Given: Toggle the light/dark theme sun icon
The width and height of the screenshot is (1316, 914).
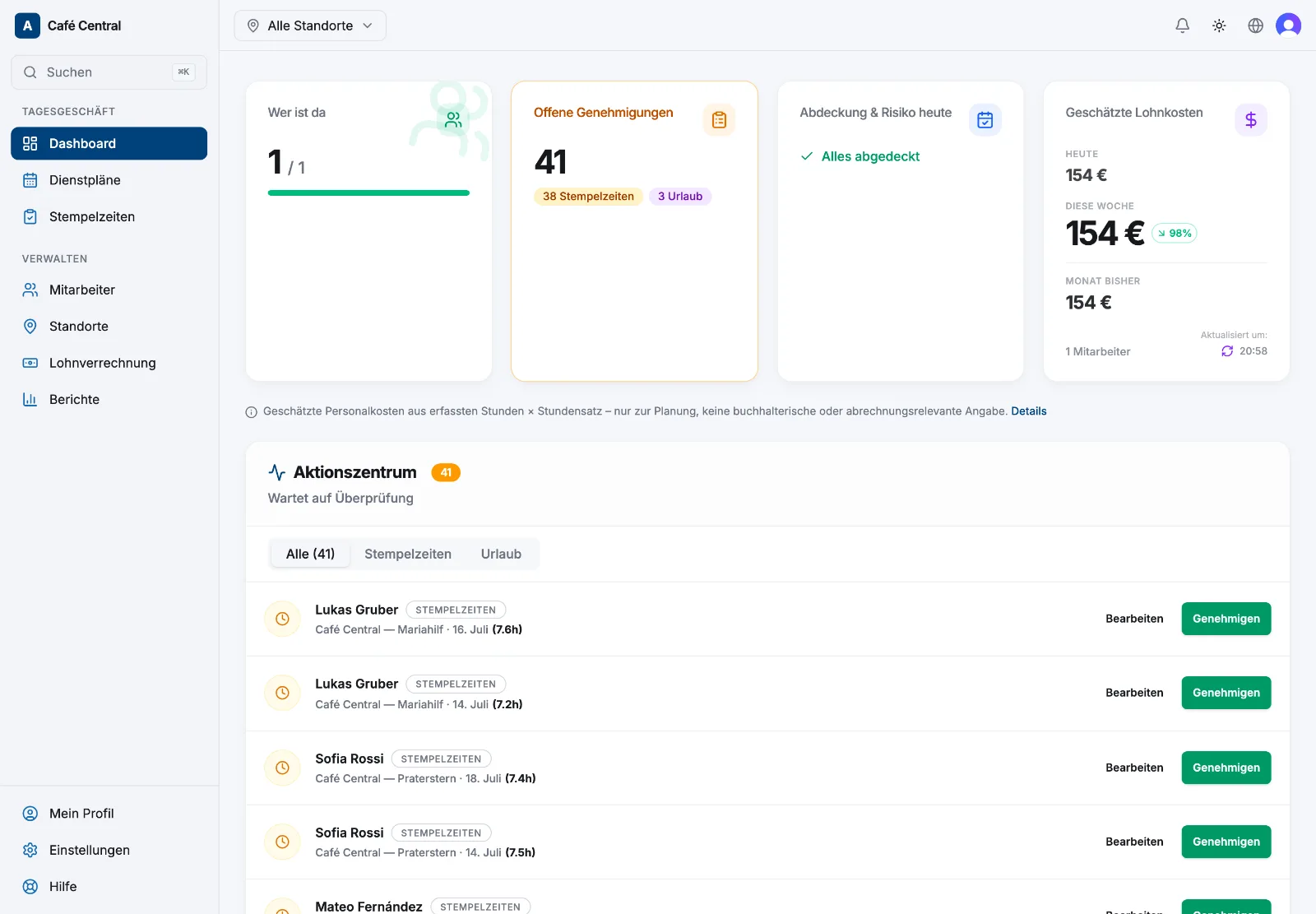Looking at the screenshot, I should (x=1219, y=26).
